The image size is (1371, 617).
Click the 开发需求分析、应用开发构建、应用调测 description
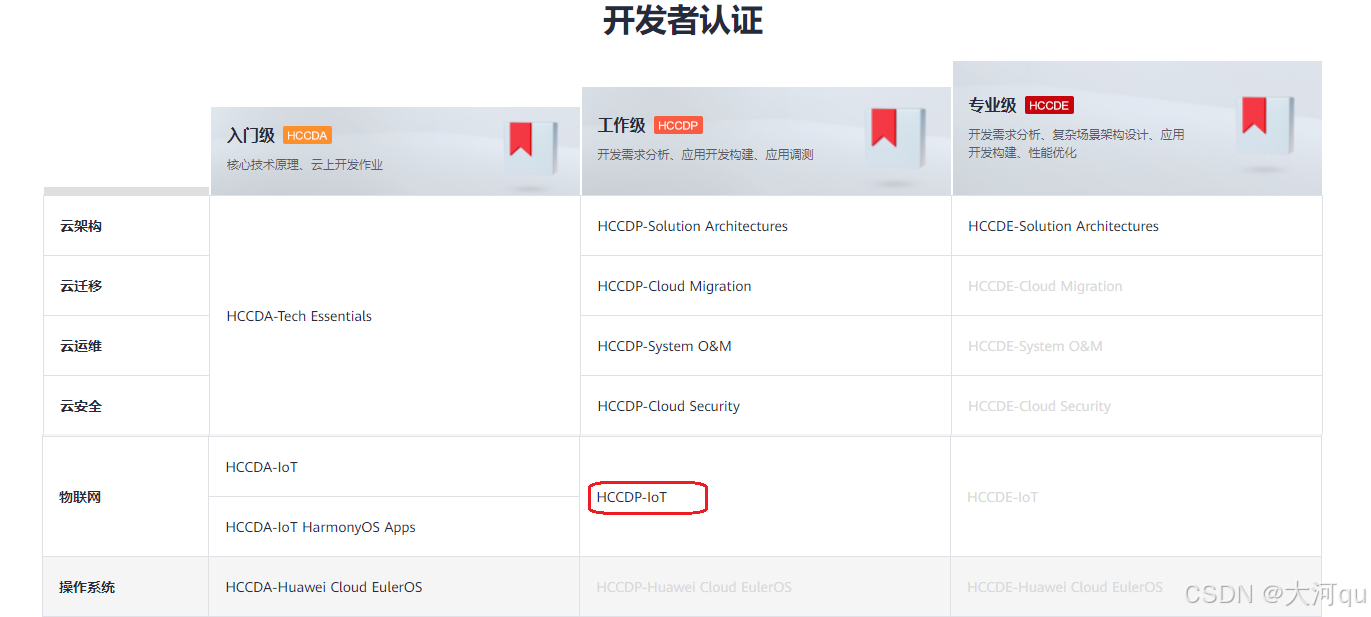click(x=705, y=154)
